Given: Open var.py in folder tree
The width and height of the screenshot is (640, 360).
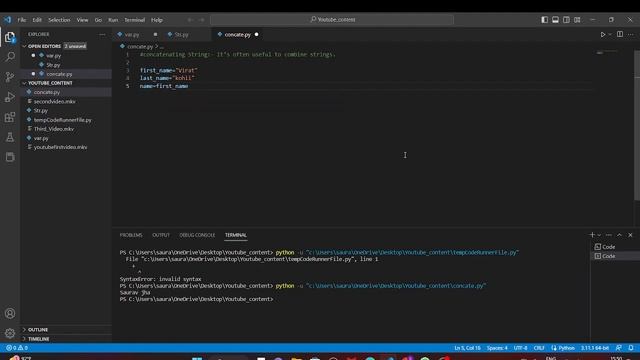Looking at the screenshot, I should 66,138.
